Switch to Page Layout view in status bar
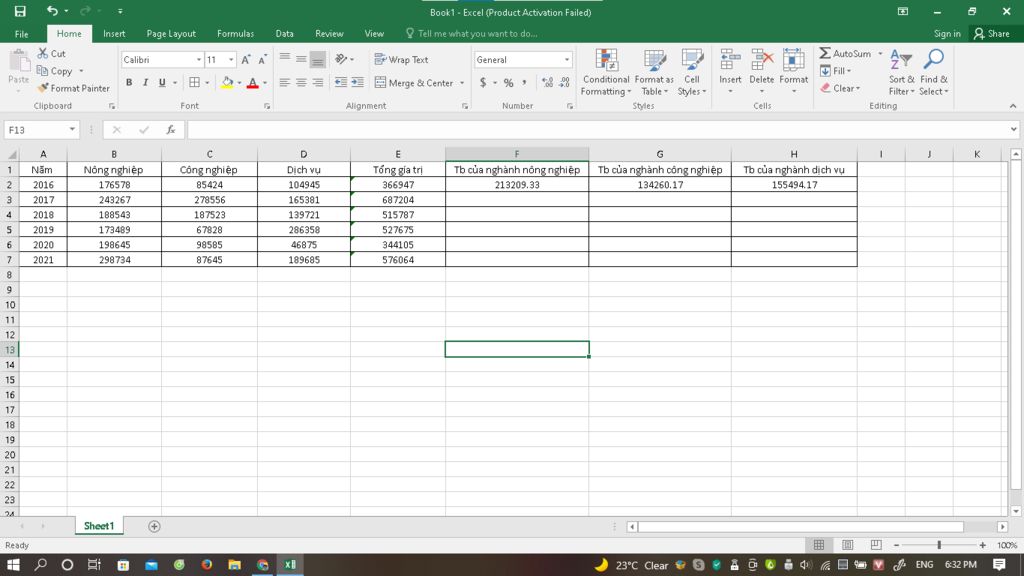This screenshot has height=576, width=1024. (847, 545)
